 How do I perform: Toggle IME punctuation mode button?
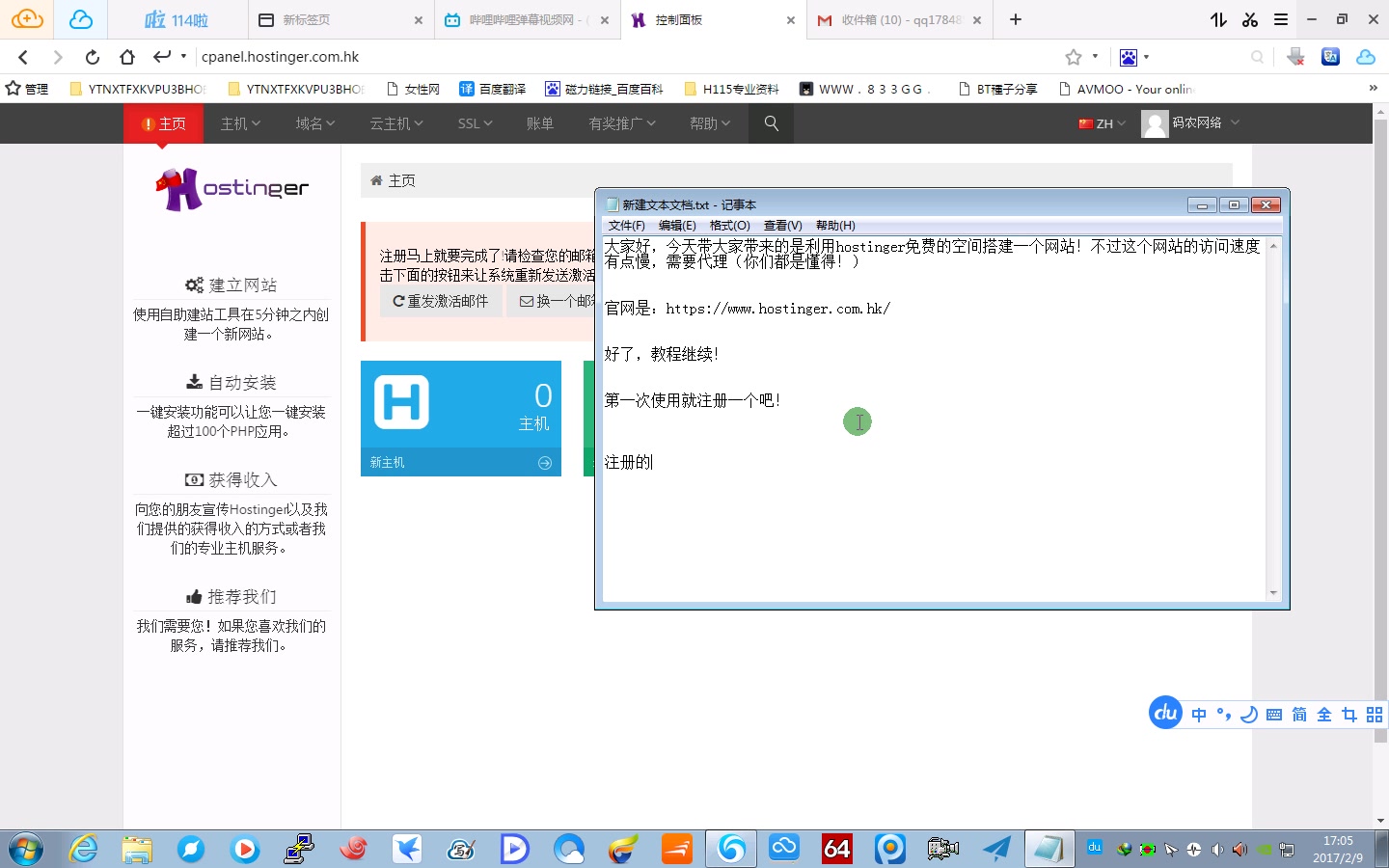click(1224, 715)
